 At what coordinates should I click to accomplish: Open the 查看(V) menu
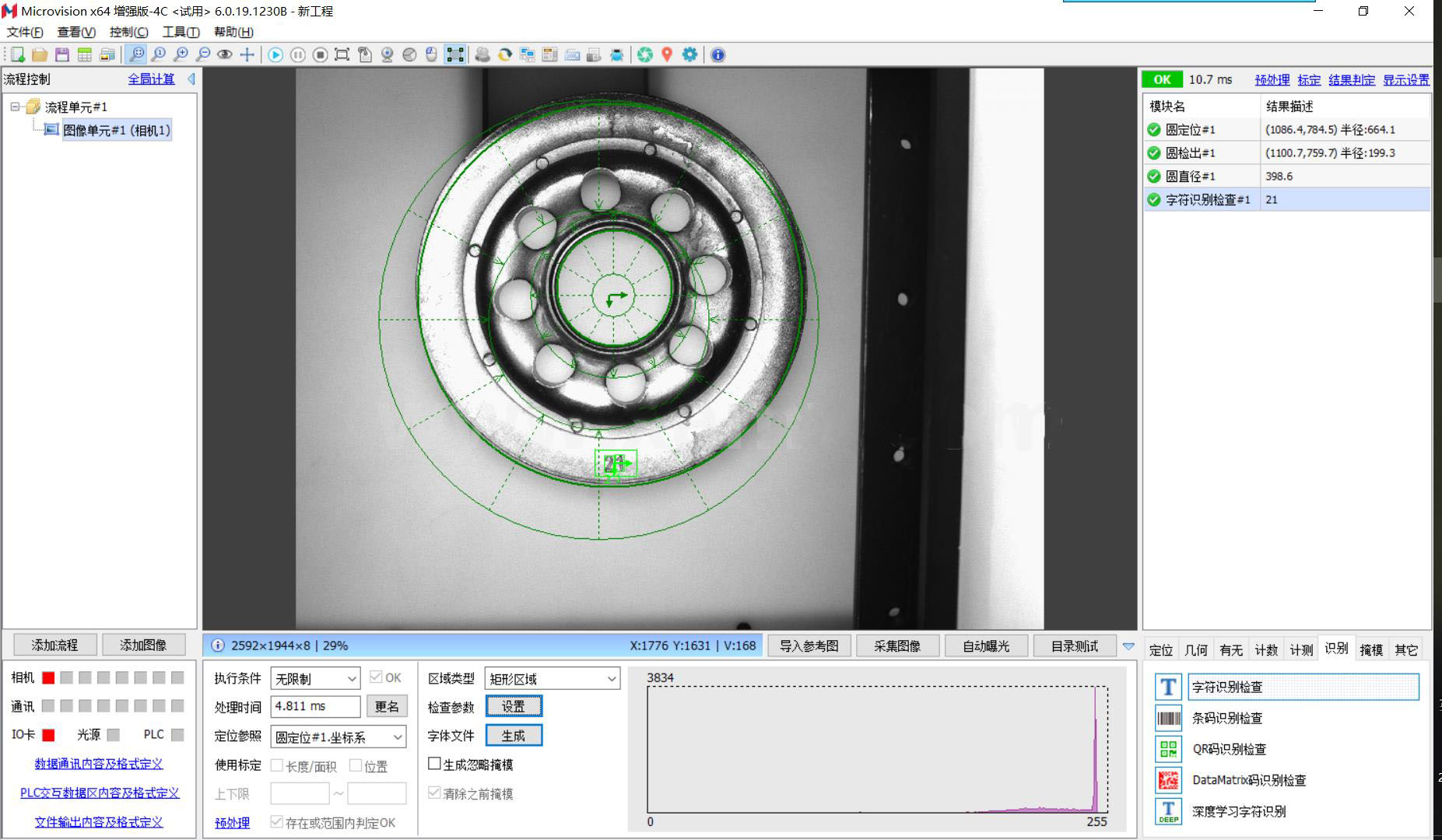pyautogui.click(x=76, y=32)
